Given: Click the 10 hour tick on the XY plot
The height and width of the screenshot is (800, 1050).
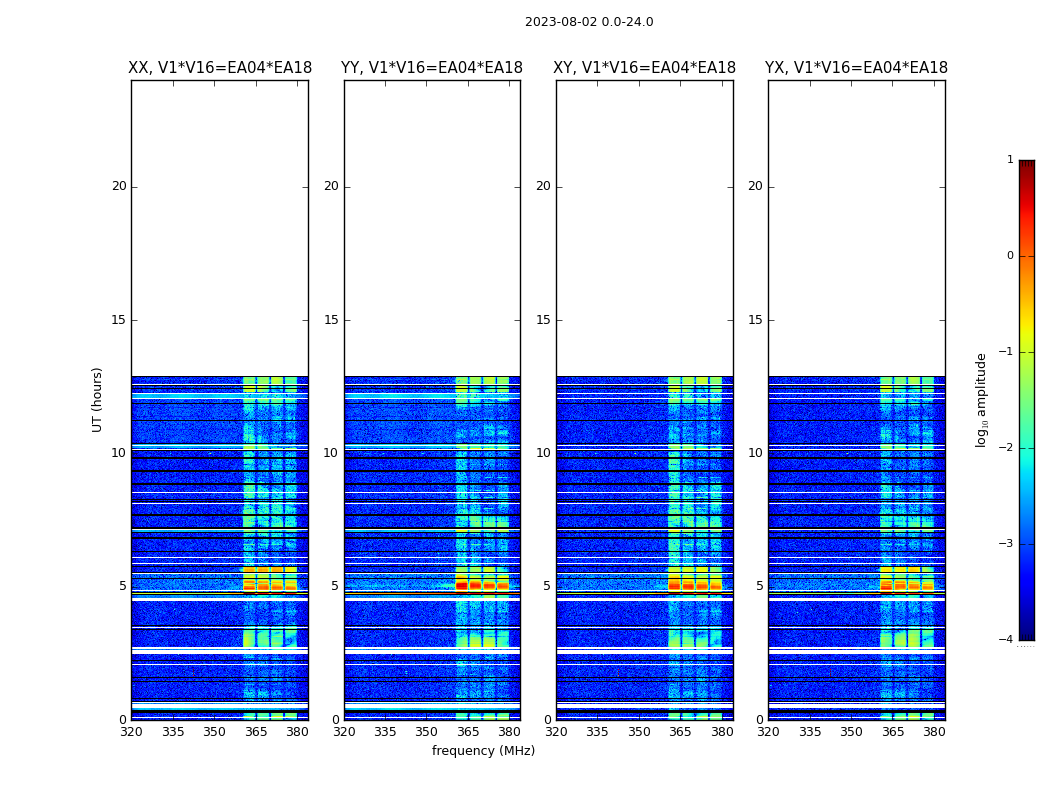Looking at the screenshot, I should (x=544, y=453).
